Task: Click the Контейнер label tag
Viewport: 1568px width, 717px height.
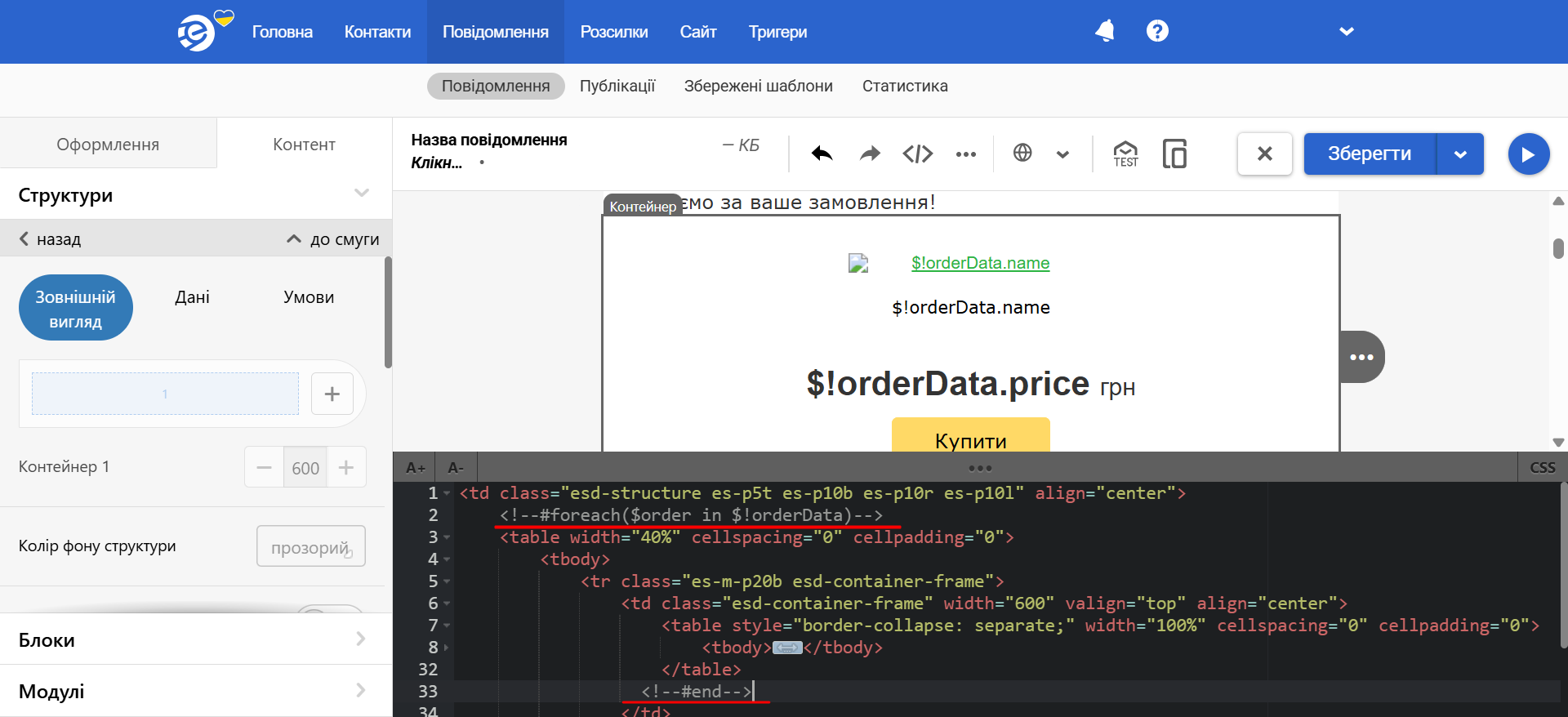Action: click(x=643, y=206)
